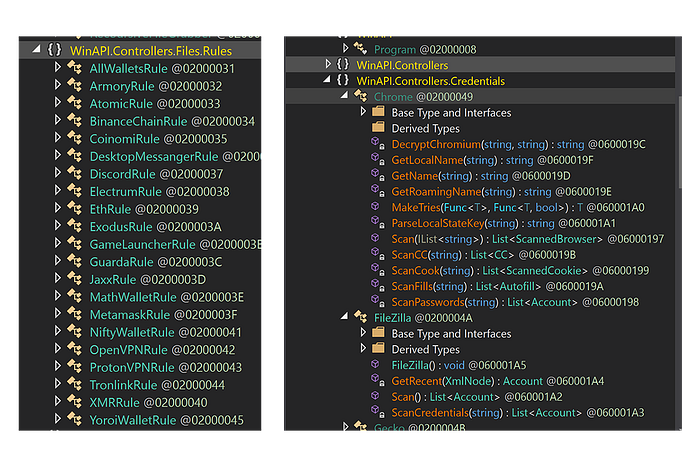The height and width of the screenshot is (467, 700).
Task: Click the class icon beside ProtonVPNRule
Action: [75, 367]
